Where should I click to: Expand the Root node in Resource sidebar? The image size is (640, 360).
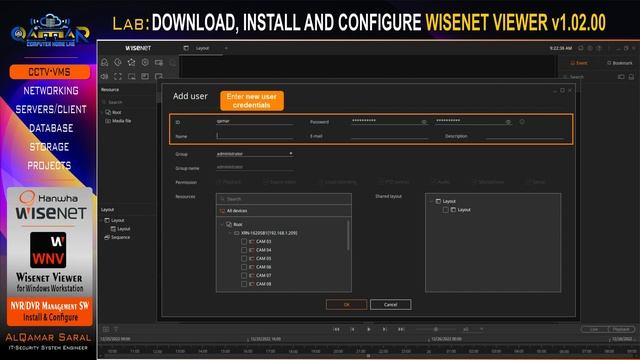[102, 112]
